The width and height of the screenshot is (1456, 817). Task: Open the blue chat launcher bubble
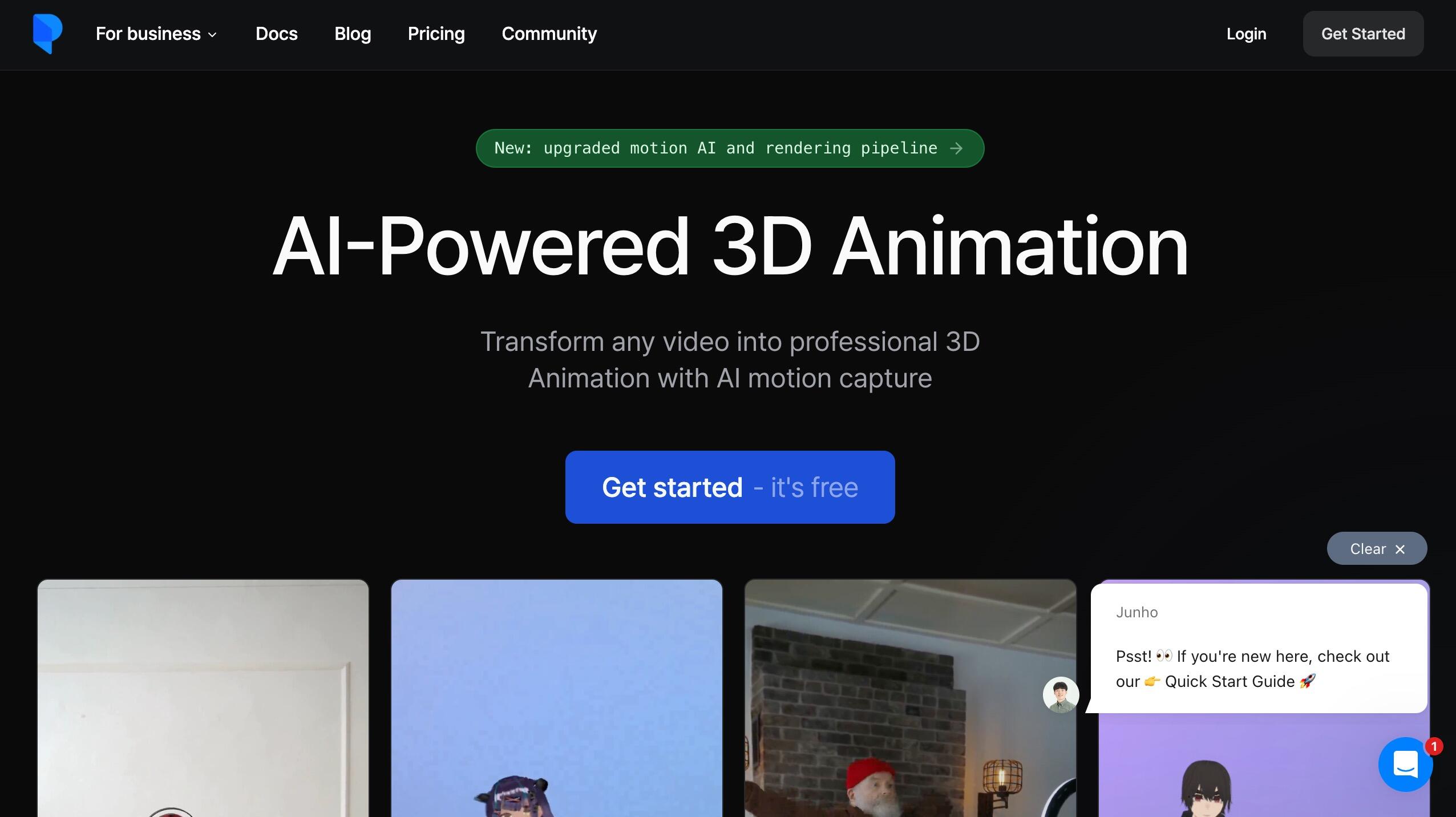click(x=1405, y=764)
